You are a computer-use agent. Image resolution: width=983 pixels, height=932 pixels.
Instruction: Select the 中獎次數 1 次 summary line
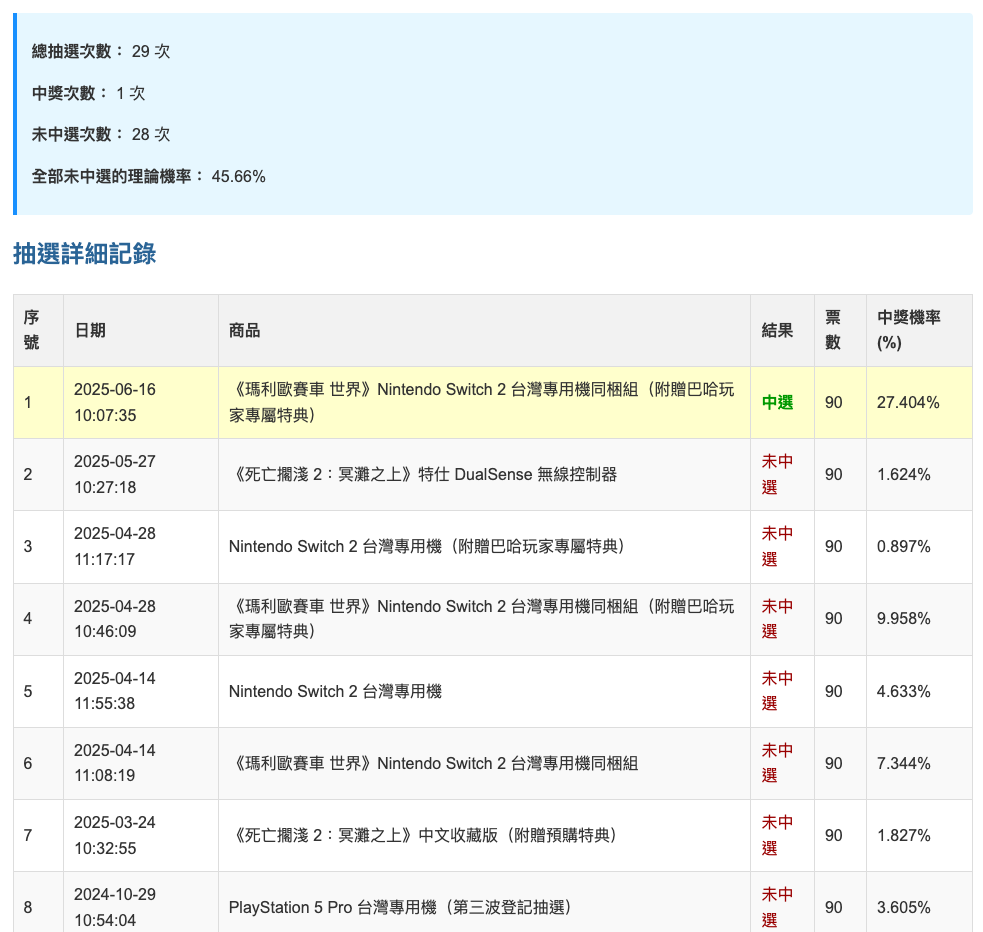point(88,93)
